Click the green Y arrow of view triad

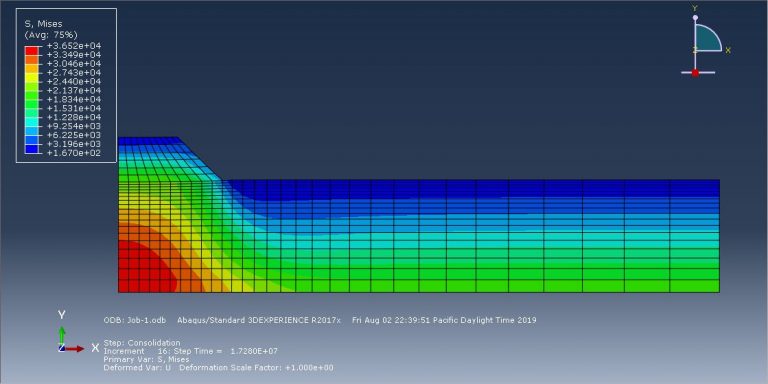(x=62, y=335)
